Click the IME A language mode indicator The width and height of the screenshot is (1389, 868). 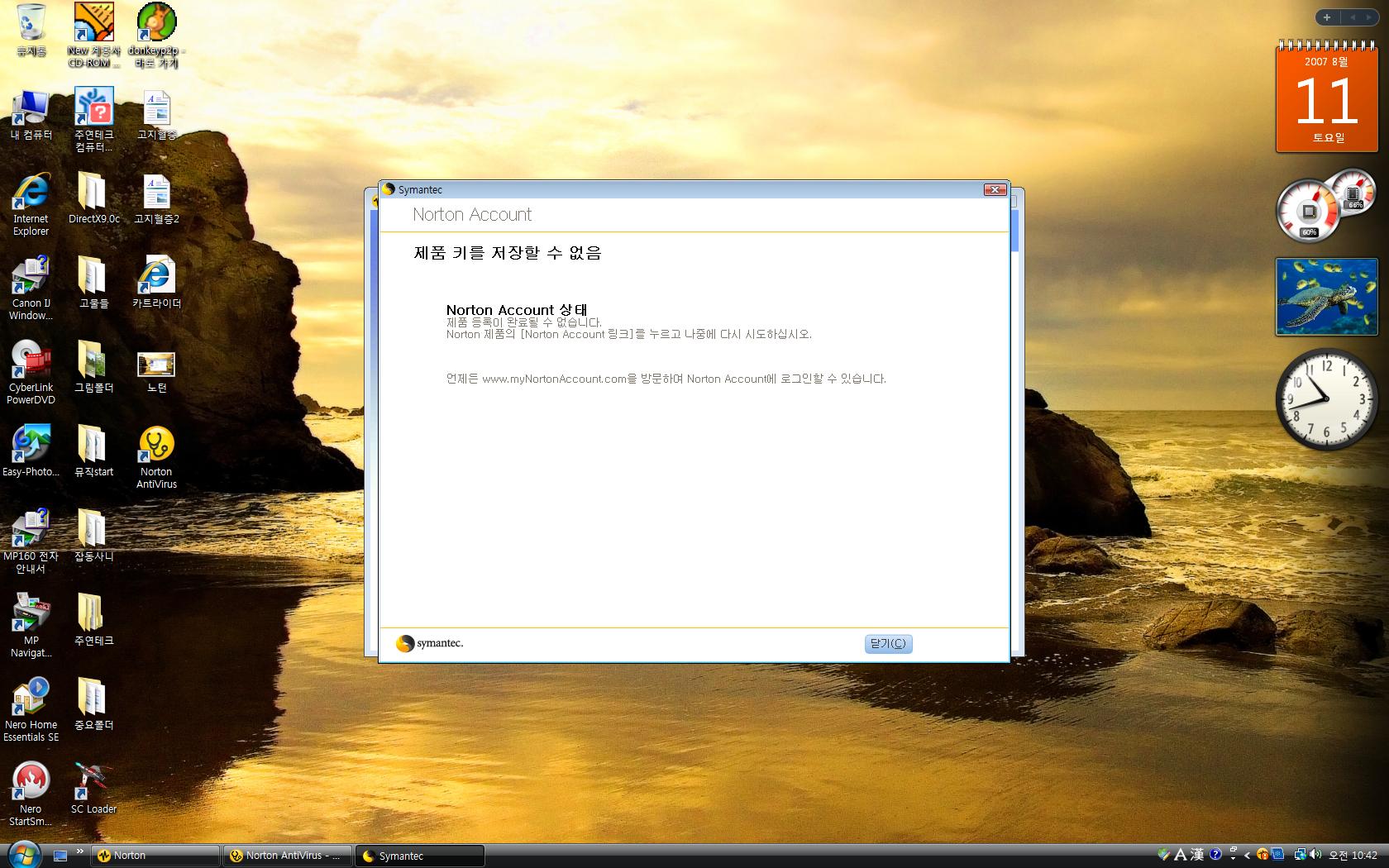pos(1181,855)
